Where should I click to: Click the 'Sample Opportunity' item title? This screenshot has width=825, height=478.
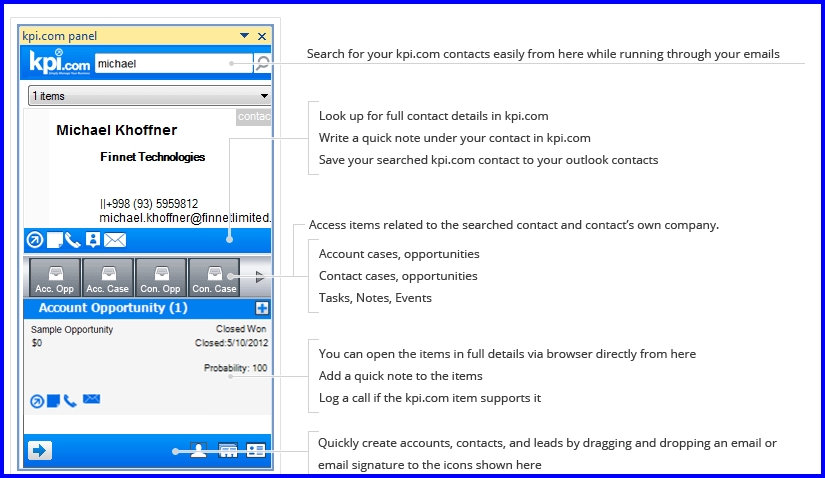click(72, 330)
